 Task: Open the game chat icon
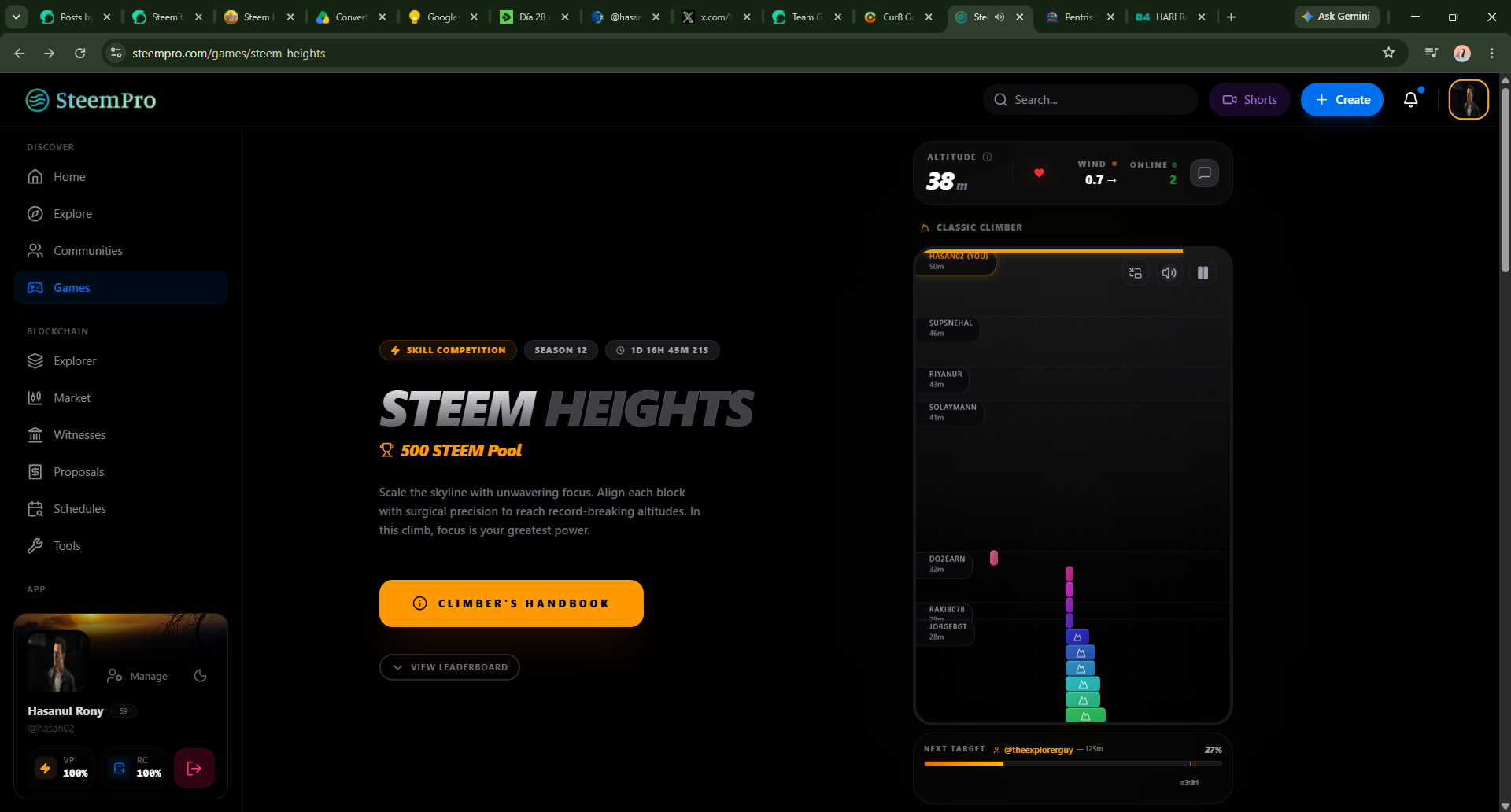pos(1204,173)
